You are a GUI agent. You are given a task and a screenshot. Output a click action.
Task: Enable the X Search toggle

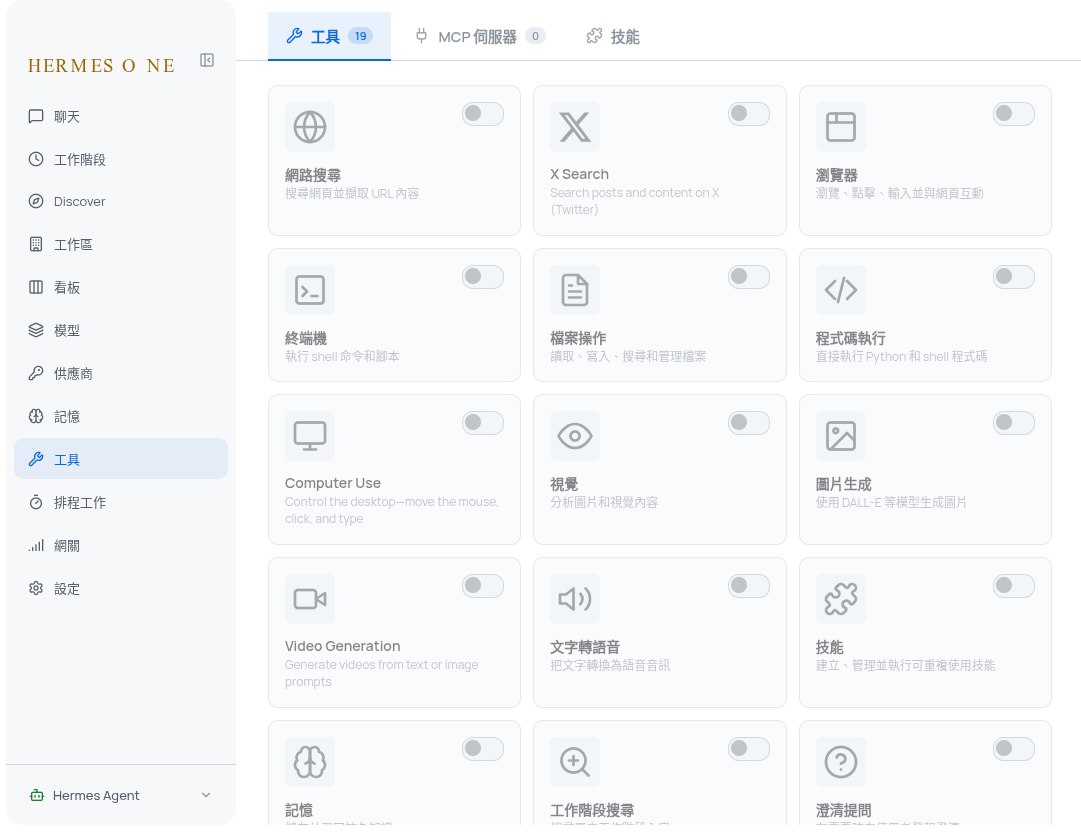pos(749,114)
